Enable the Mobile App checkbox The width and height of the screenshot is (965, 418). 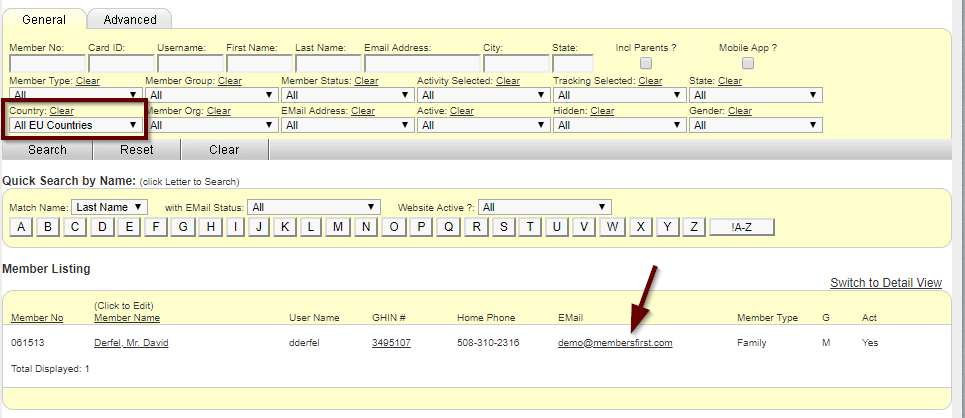click(x=748, y=63)
